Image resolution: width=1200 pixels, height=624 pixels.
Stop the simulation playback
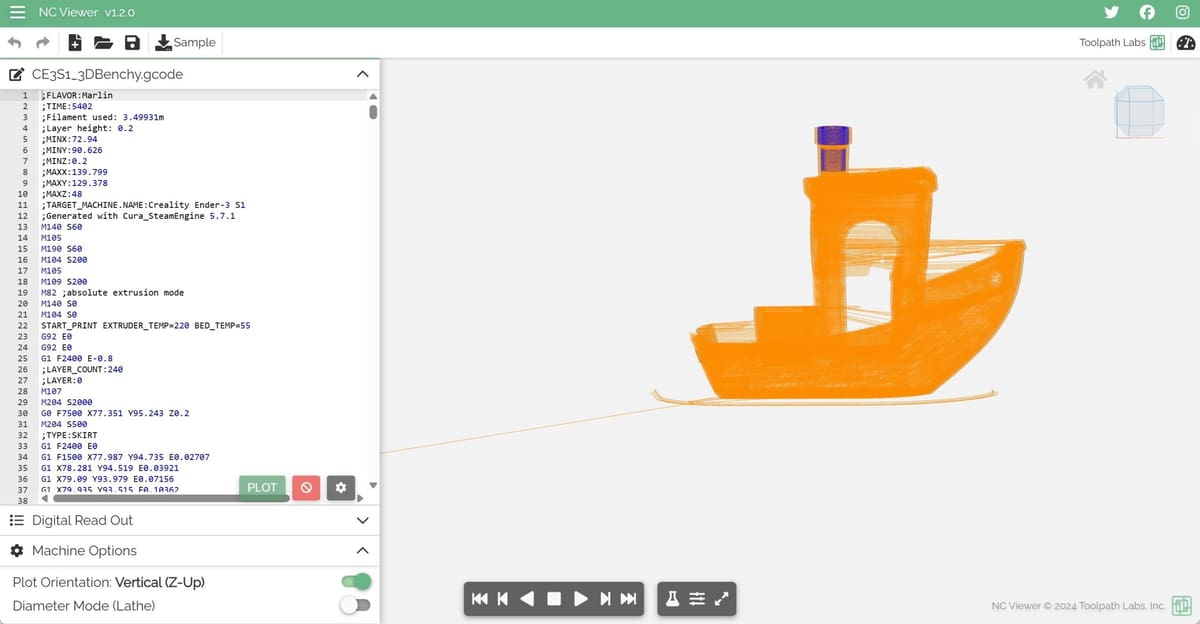coord(553,599)
